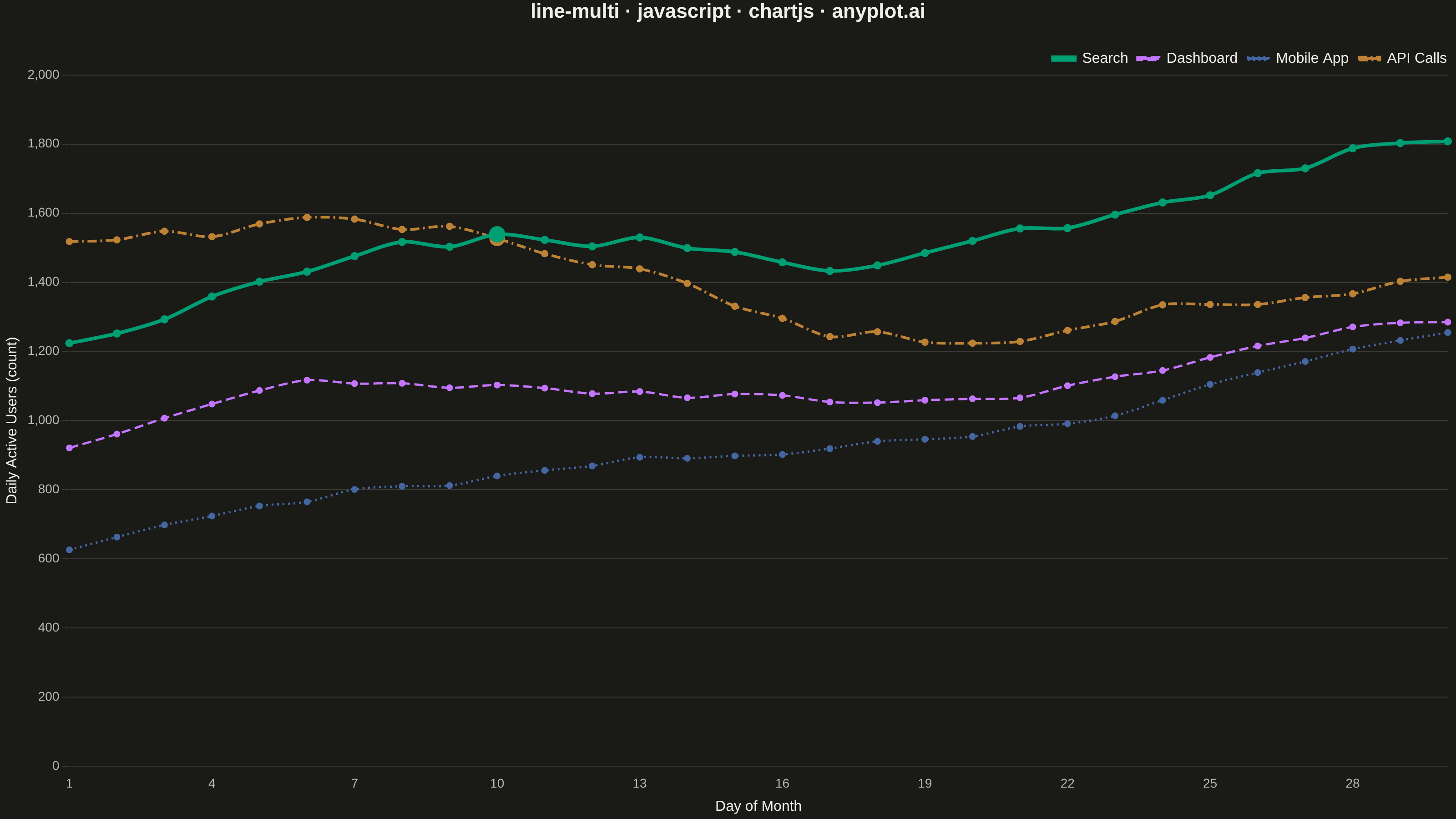The height and width of the screenshot is (819, 1456).
Task: Click Search data point at day 28
Action: click(x=1353, y=148)
